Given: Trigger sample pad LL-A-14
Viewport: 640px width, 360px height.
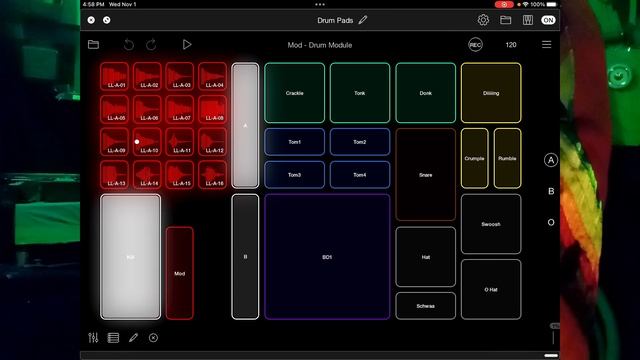Looking at the screenshot, I should click(x=147, y=175).
